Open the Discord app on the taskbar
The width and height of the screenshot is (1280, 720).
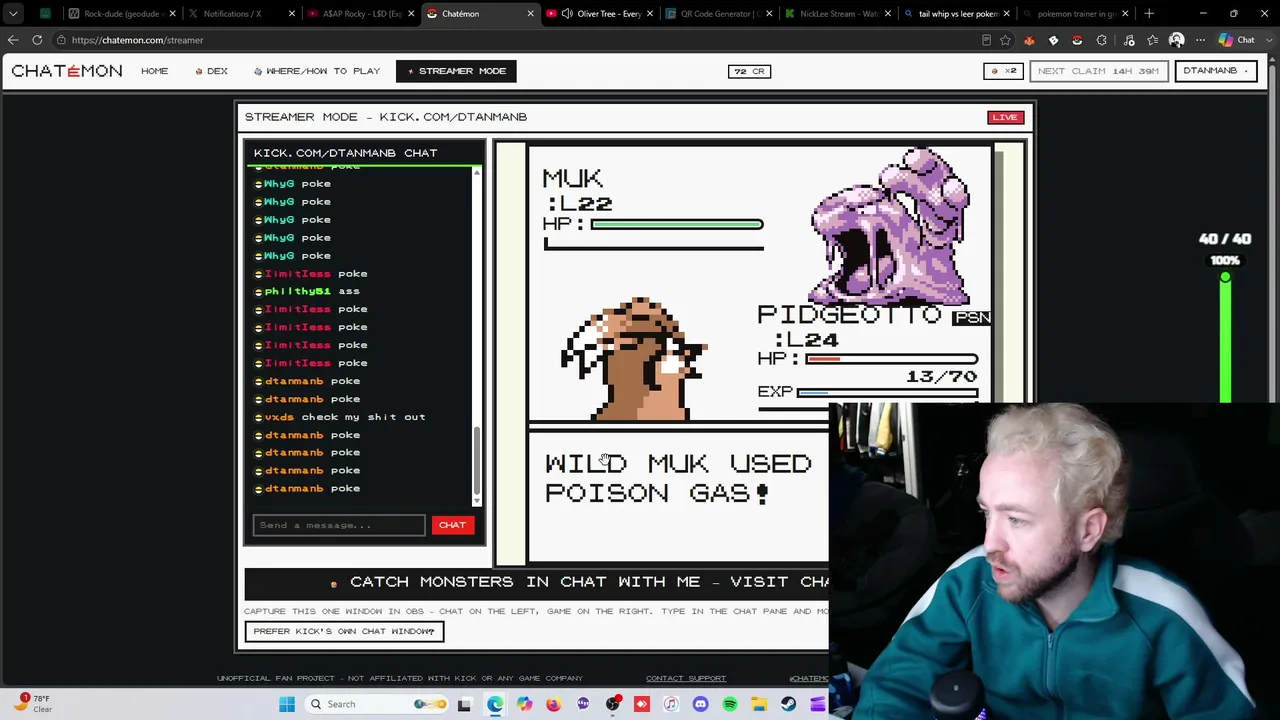pos(701,704)
